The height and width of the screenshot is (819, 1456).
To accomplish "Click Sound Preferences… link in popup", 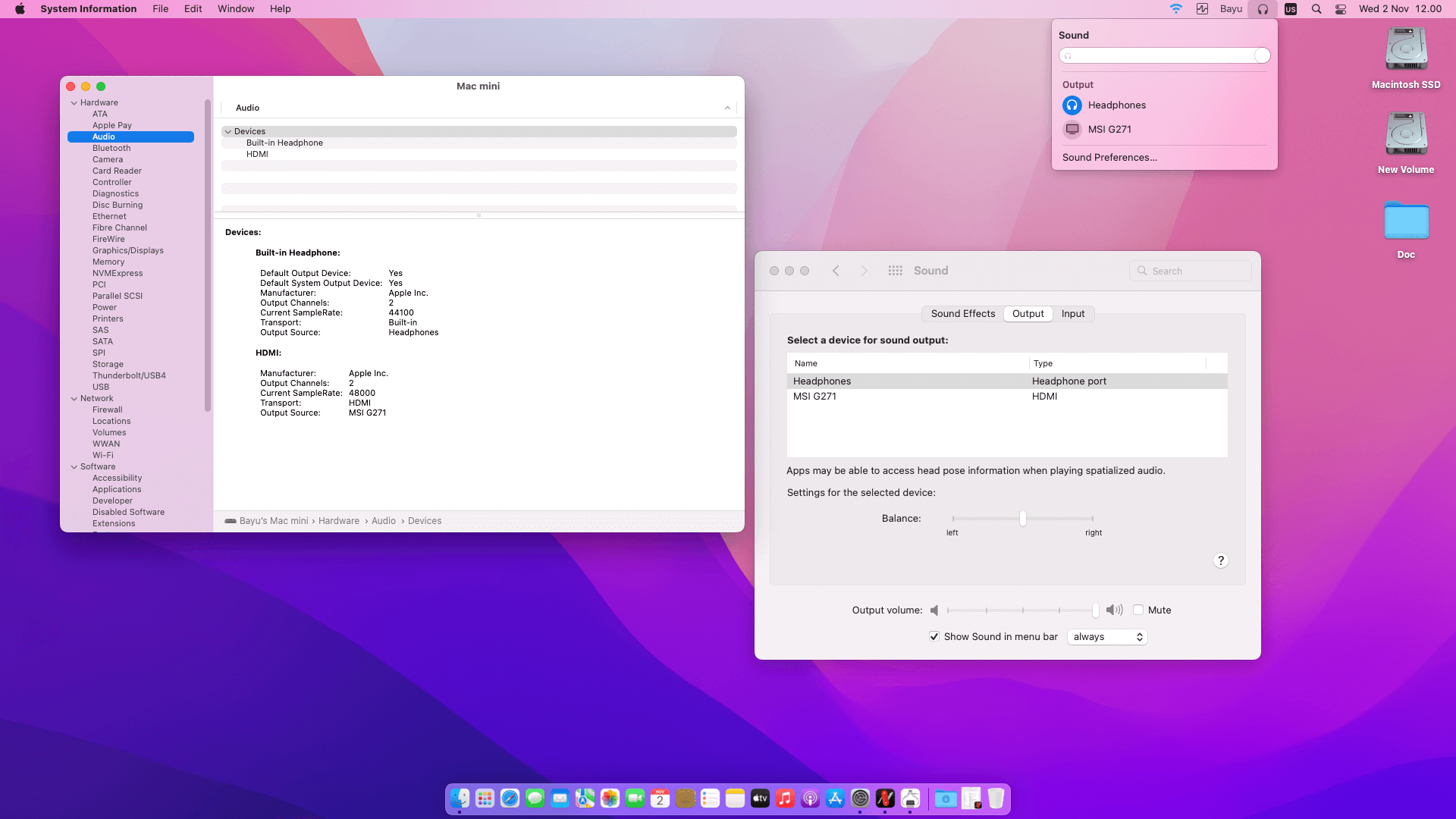I will click(x=1109, y=158).
